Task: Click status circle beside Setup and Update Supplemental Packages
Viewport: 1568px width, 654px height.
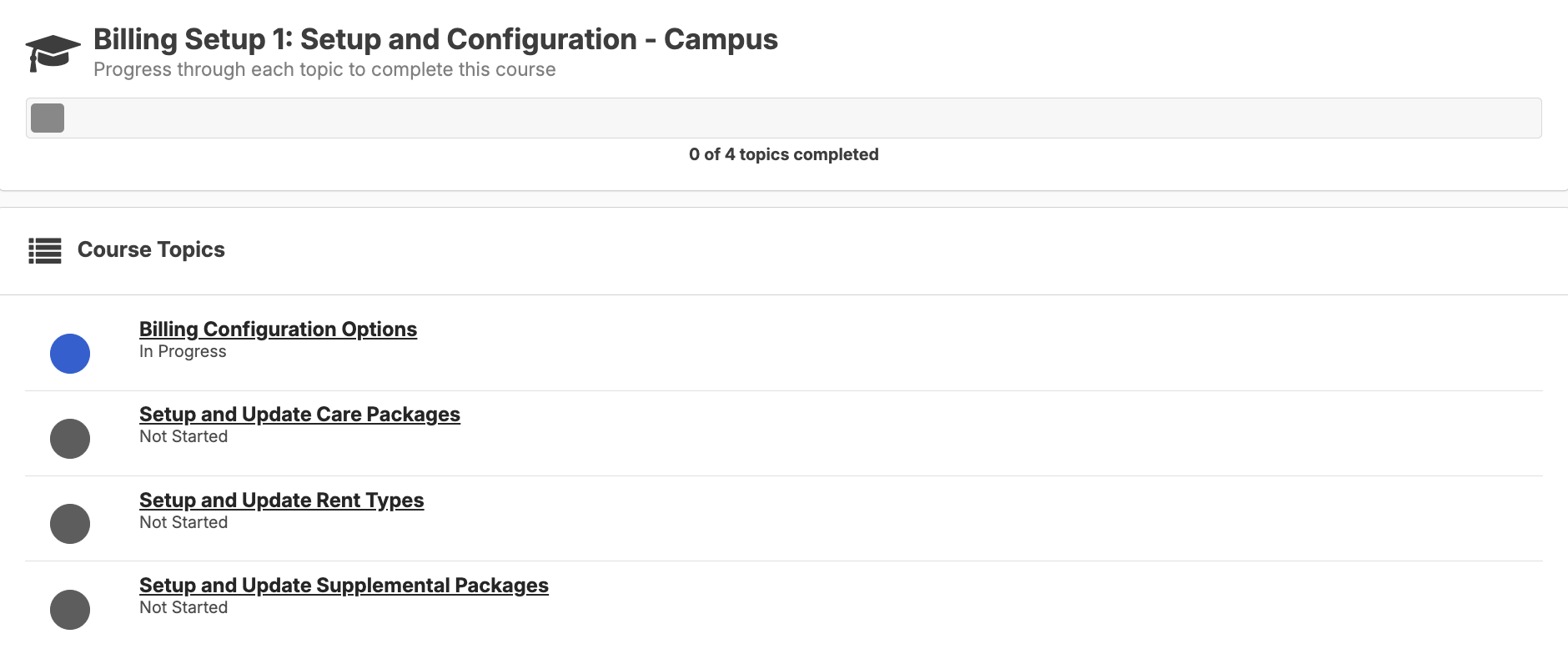Action: click(70, 610)
